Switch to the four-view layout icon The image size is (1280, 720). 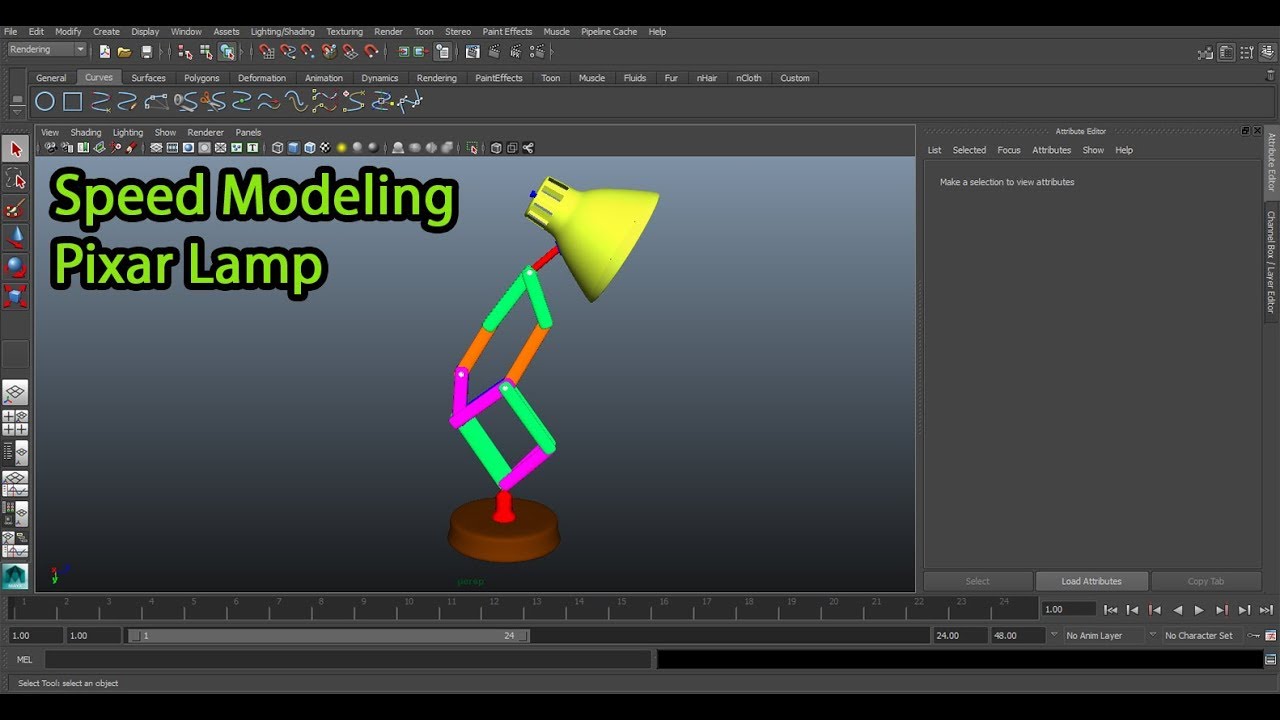click(15, 423)
